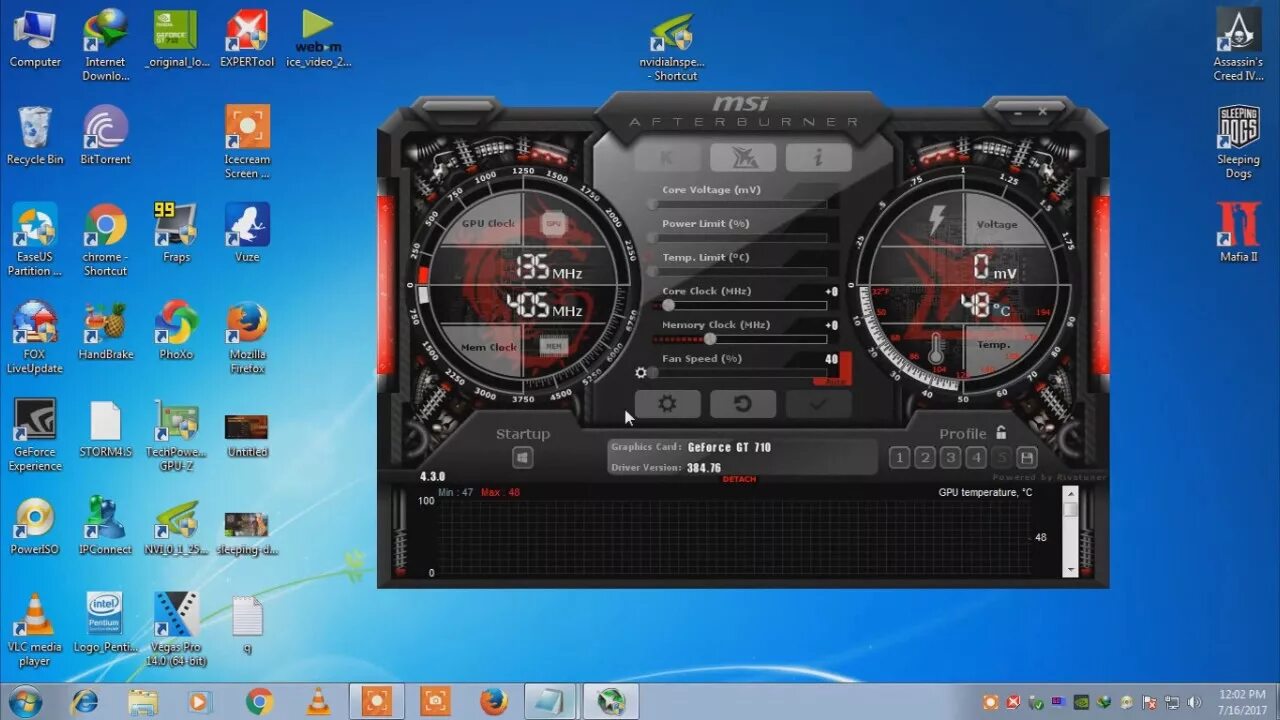Adjust the Power Limit (%) slider

[738, 238]
